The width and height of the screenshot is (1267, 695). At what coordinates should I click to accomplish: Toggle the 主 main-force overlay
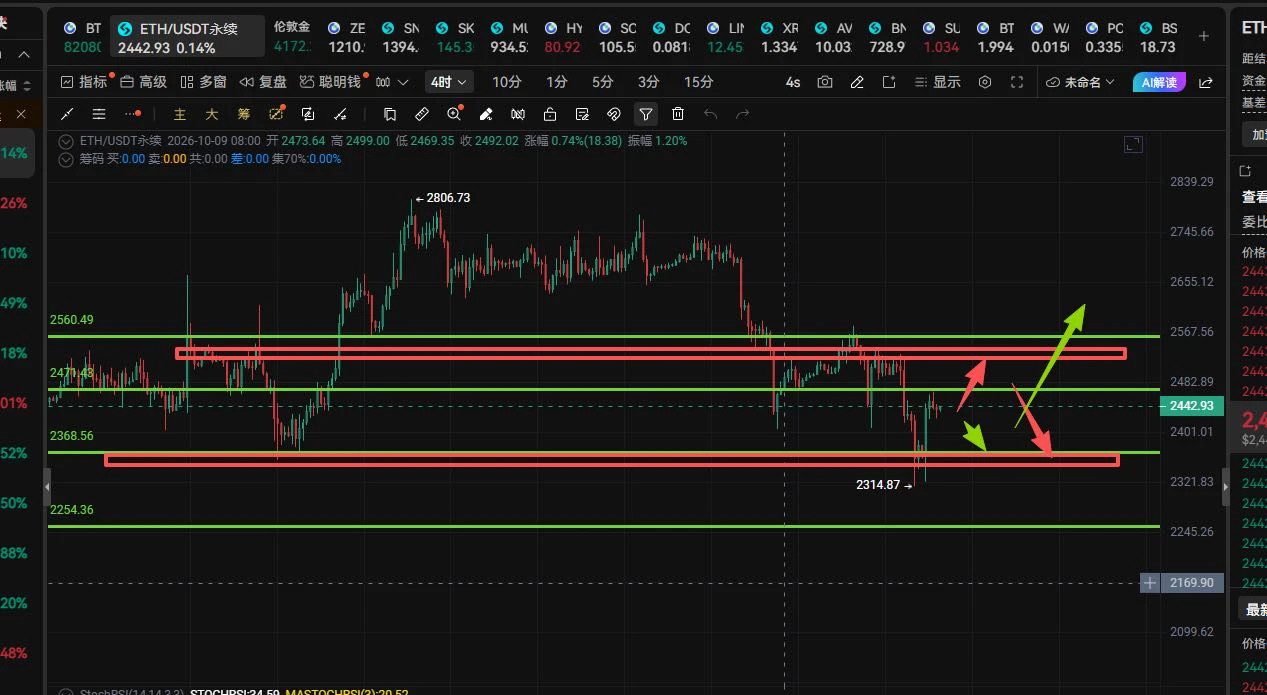point(180,114)
